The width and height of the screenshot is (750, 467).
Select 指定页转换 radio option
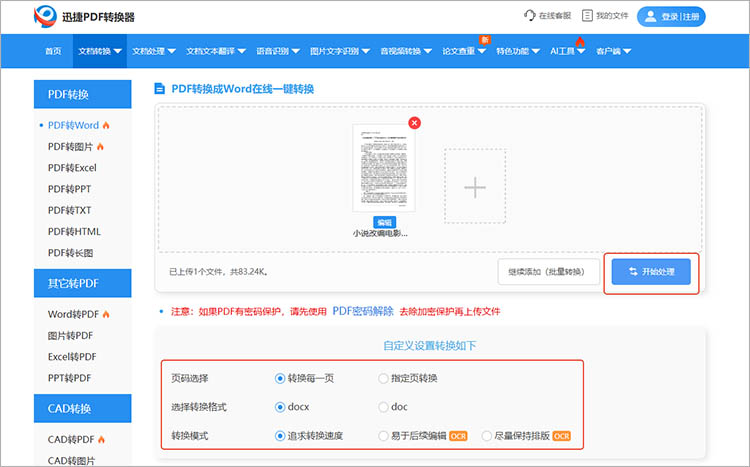coord(383,378)
